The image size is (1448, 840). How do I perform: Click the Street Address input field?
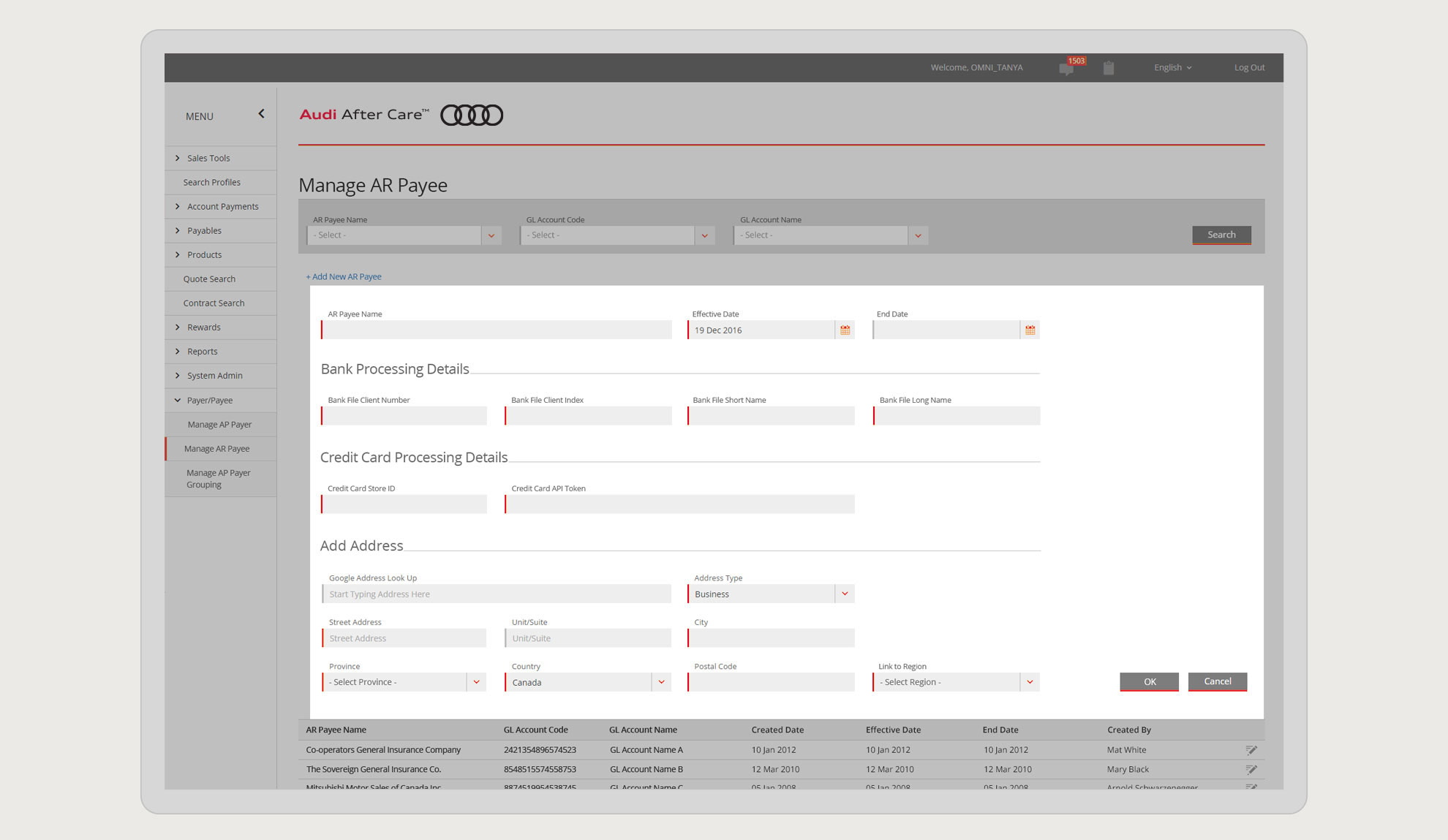pos(404,639)
